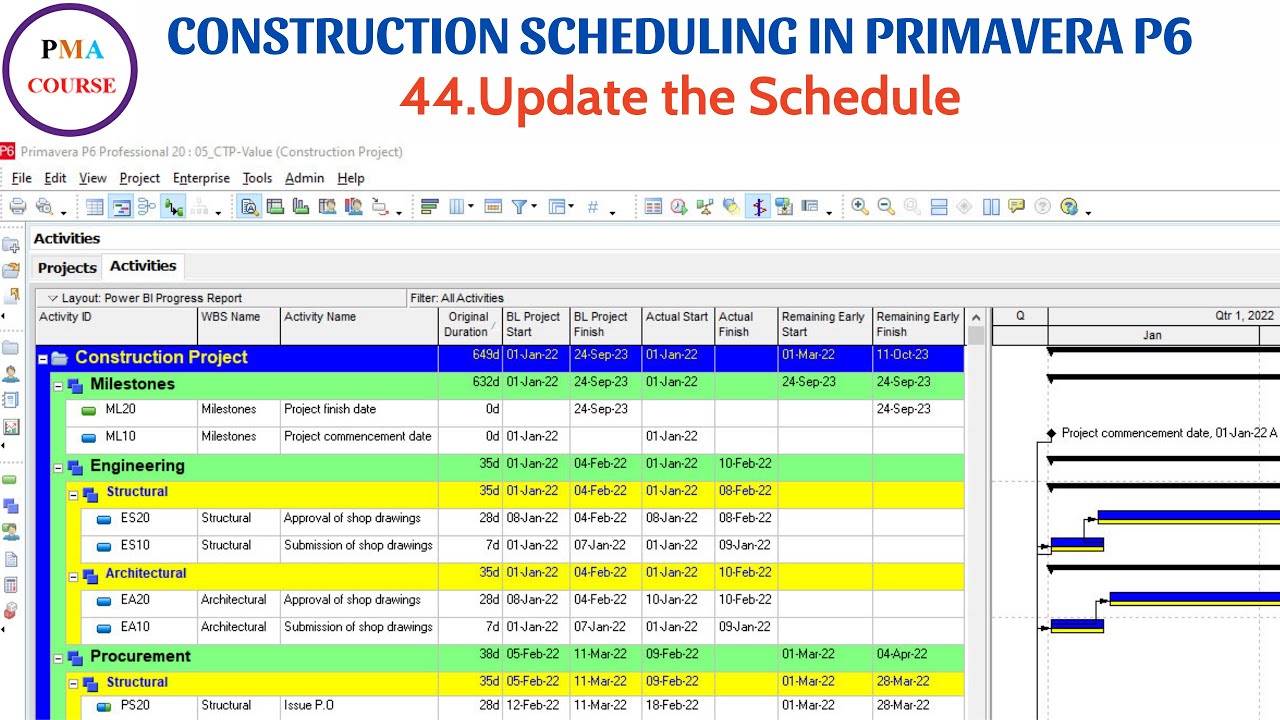Screen dimensions: 1280x720
Task: Open Expenses calculator icon in sidebar
Action: 11,584
